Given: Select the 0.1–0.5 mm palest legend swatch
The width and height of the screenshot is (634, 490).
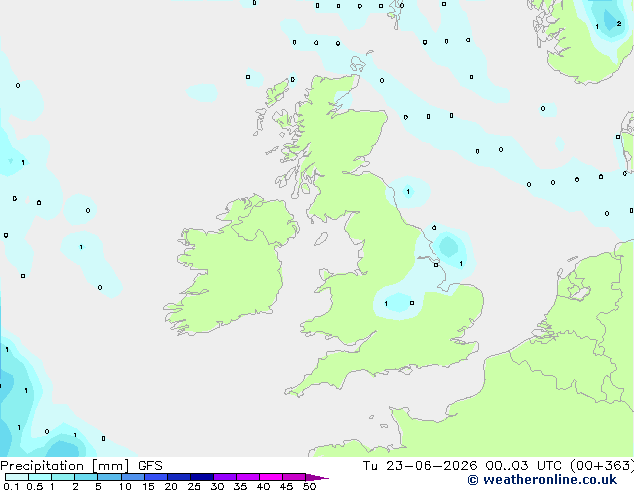Looking at the screenshot, I should pos(17,477).
